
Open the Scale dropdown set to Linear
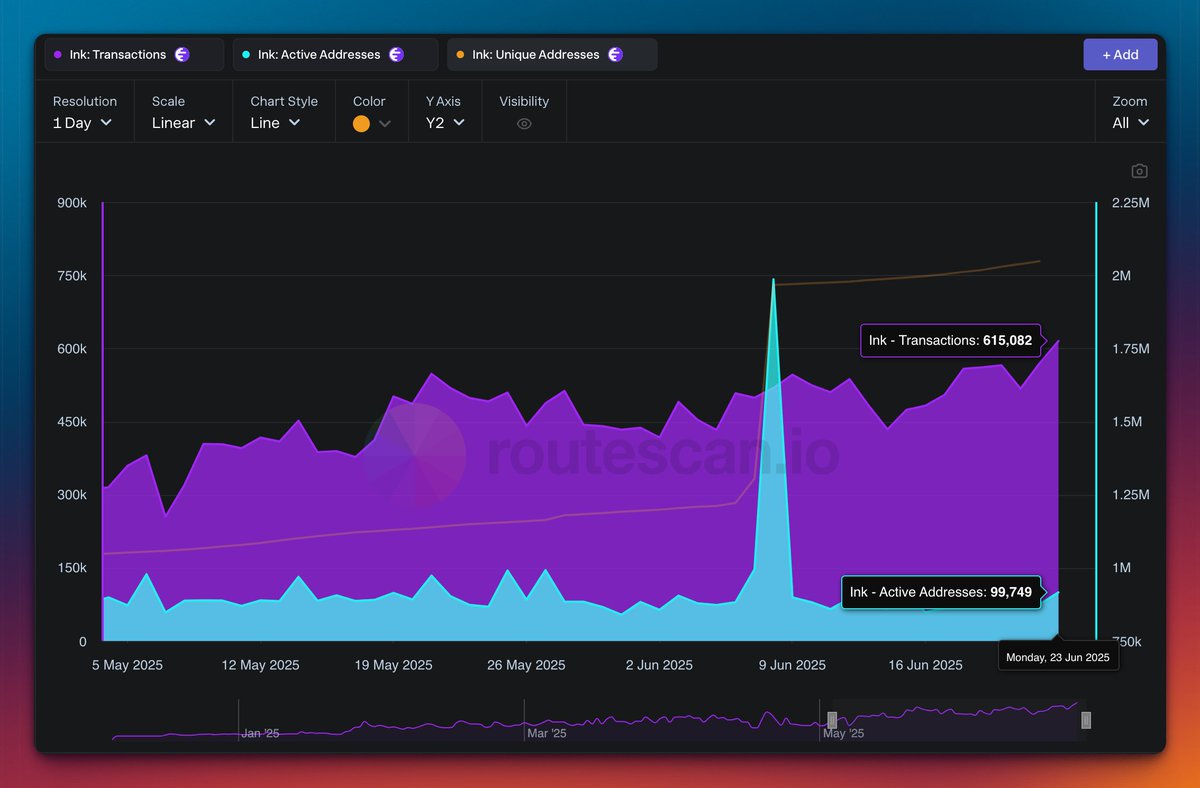182,122
